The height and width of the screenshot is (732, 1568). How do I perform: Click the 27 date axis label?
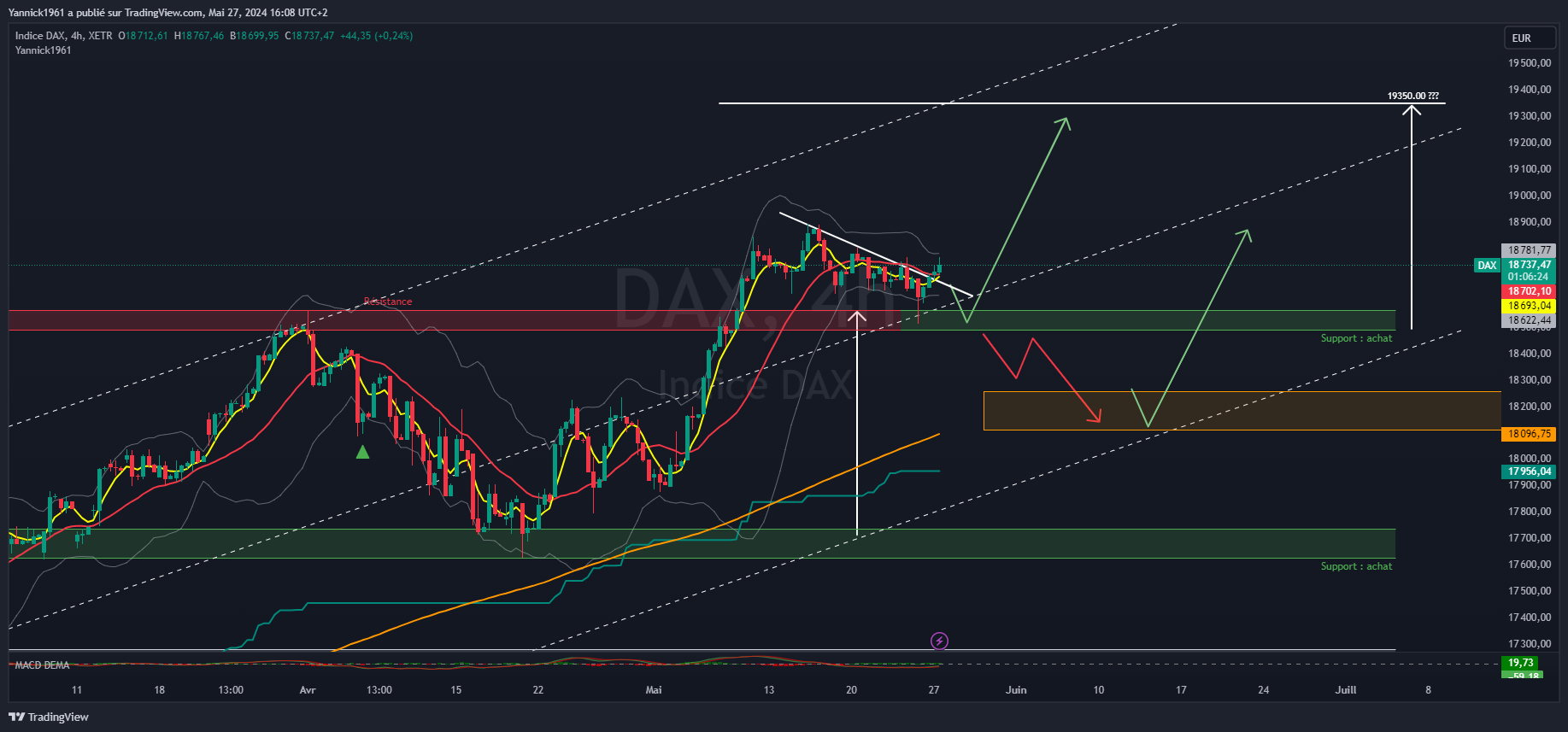(x=934, y=690)
